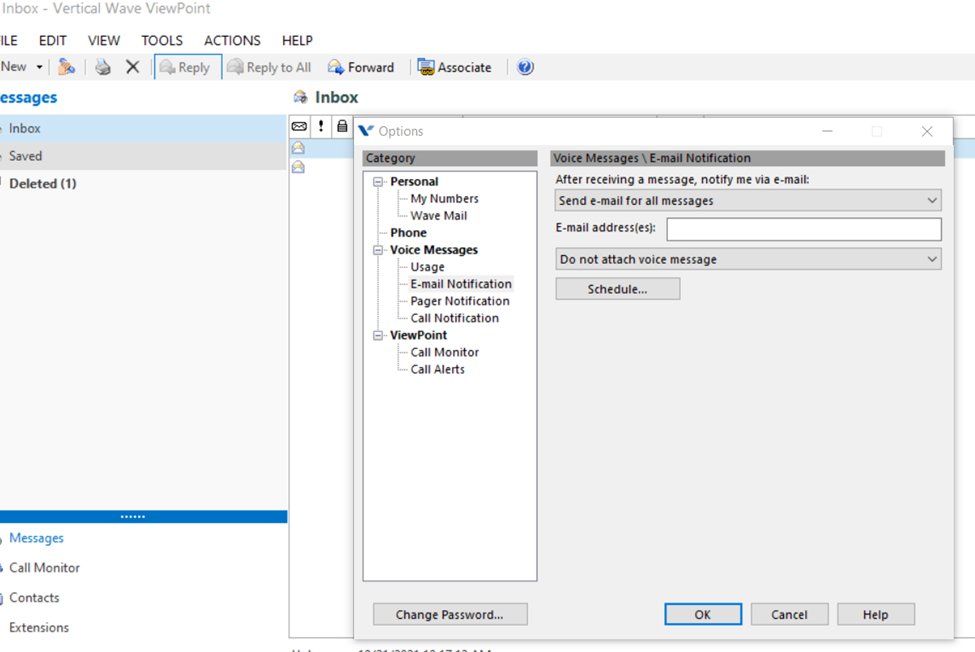Select Pager Notification in the category tree
This screenshot has height=652, width=975.
(460, 301)
